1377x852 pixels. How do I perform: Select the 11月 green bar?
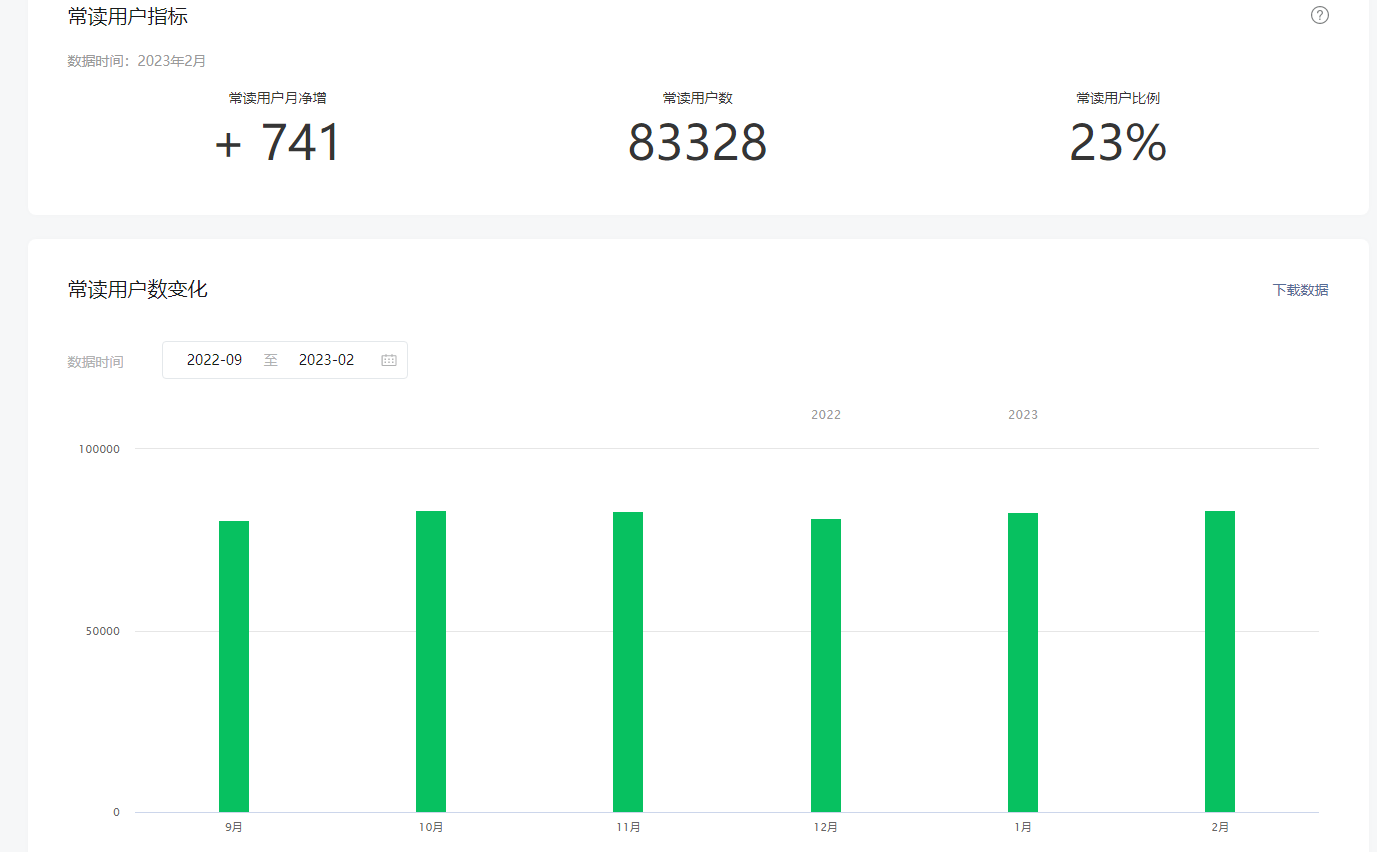click(628, 662)
